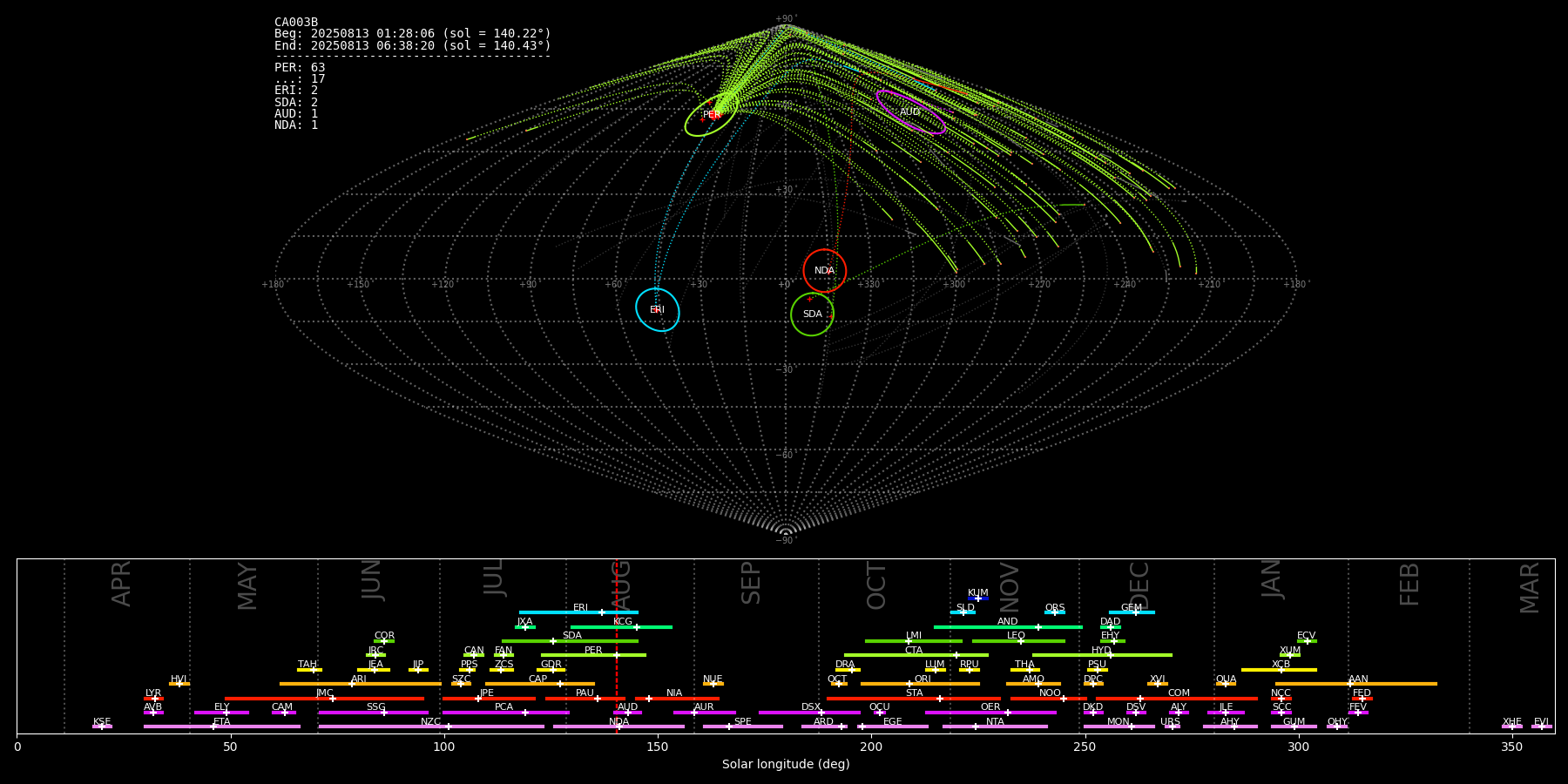Click the GDR yellow shower bar
Viewport: 1568px width, 784px height.
(x=551, y=670)
